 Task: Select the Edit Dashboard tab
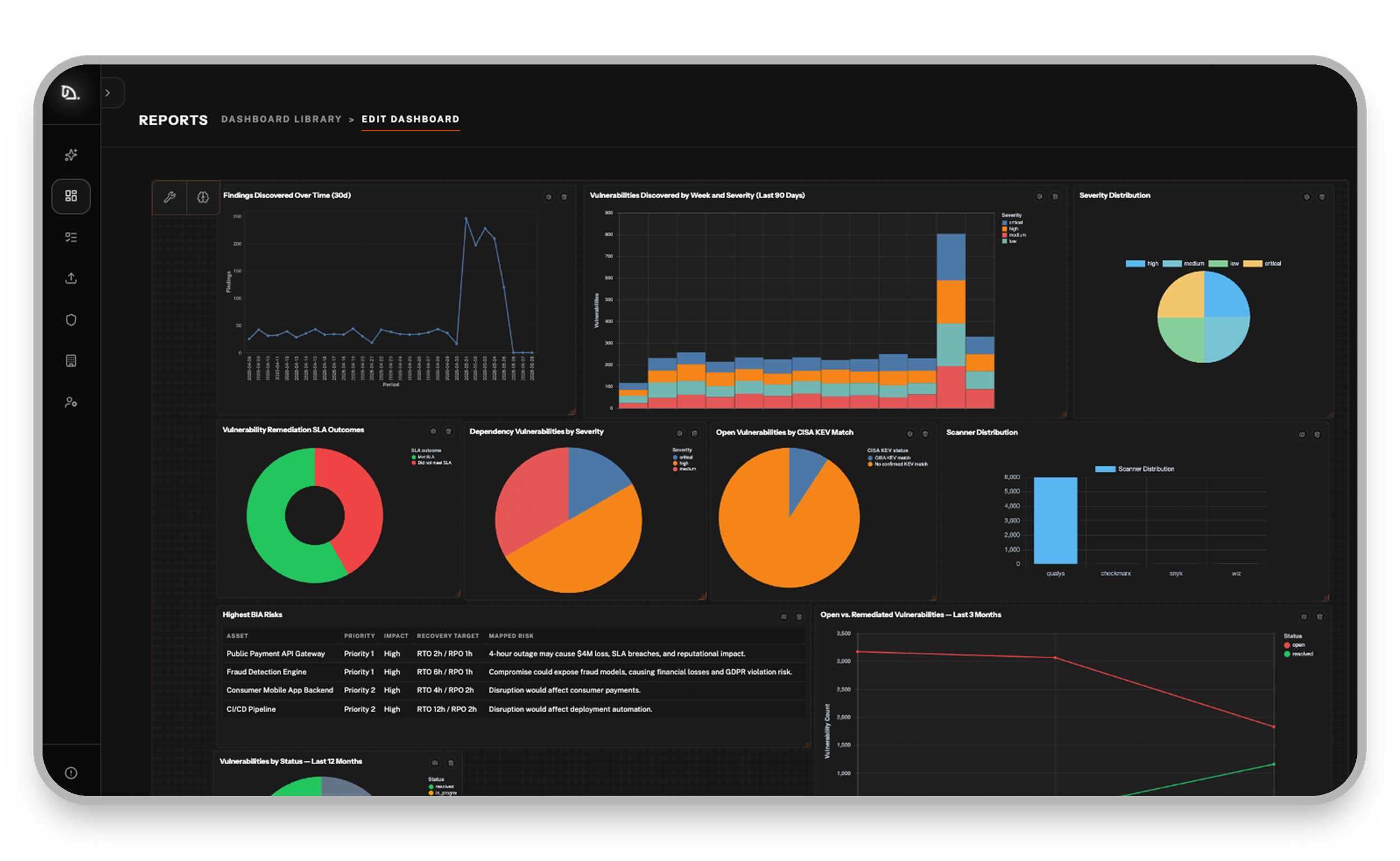(410, 119)
